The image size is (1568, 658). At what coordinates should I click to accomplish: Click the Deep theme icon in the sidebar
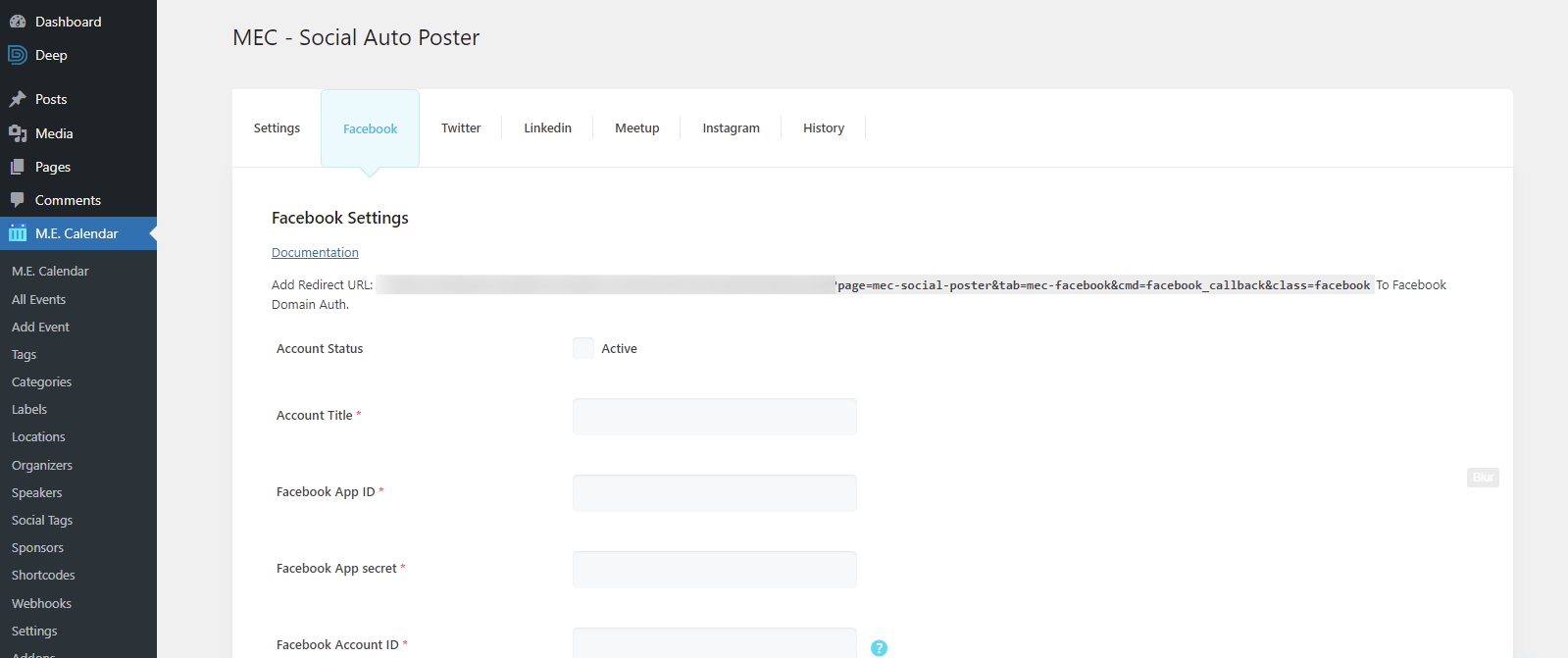(x=18, y=55)
